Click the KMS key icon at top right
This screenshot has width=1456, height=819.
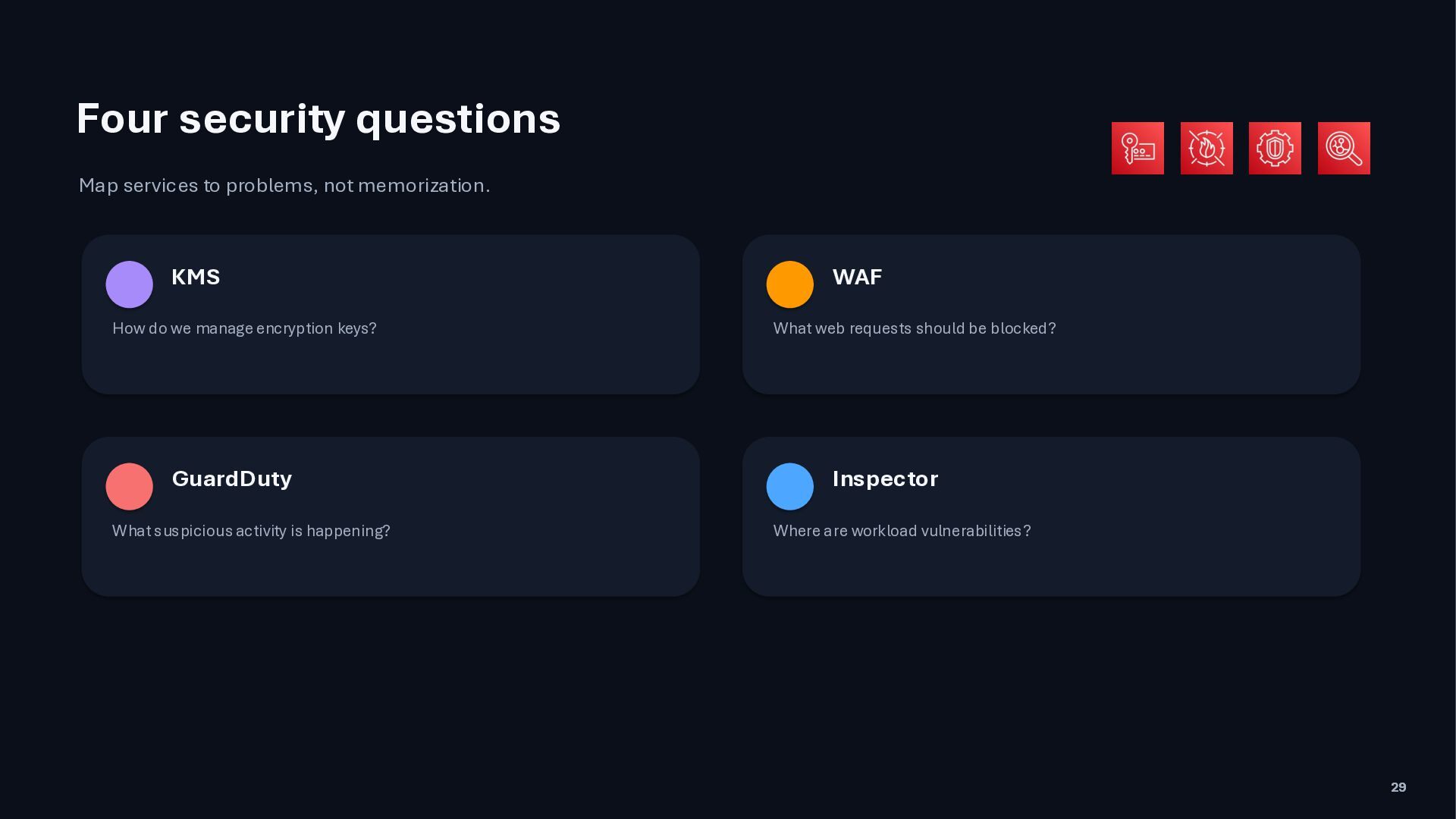click(x=1137, y=148)
